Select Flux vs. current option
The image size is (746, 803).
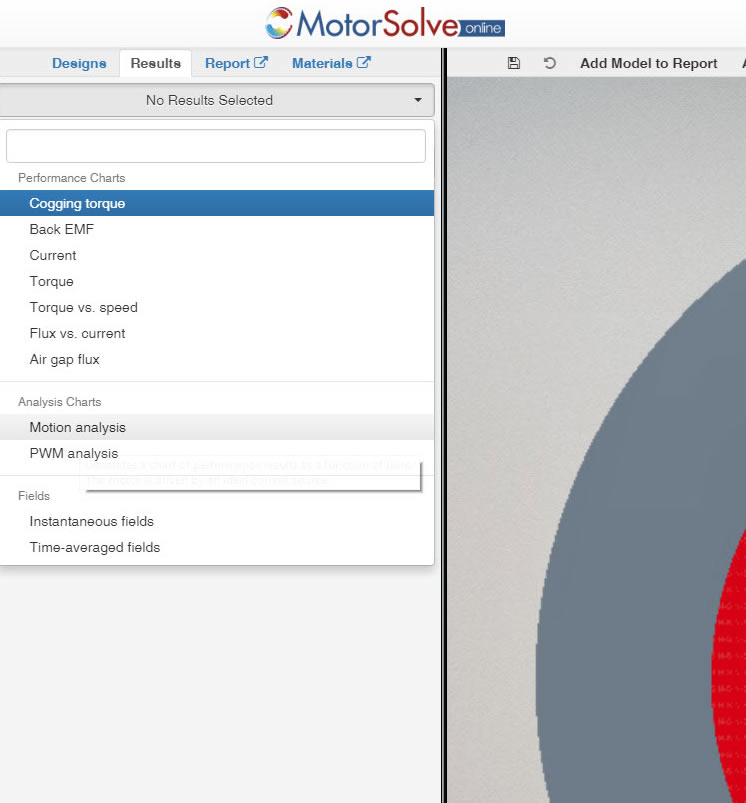[x=217, y=333]
